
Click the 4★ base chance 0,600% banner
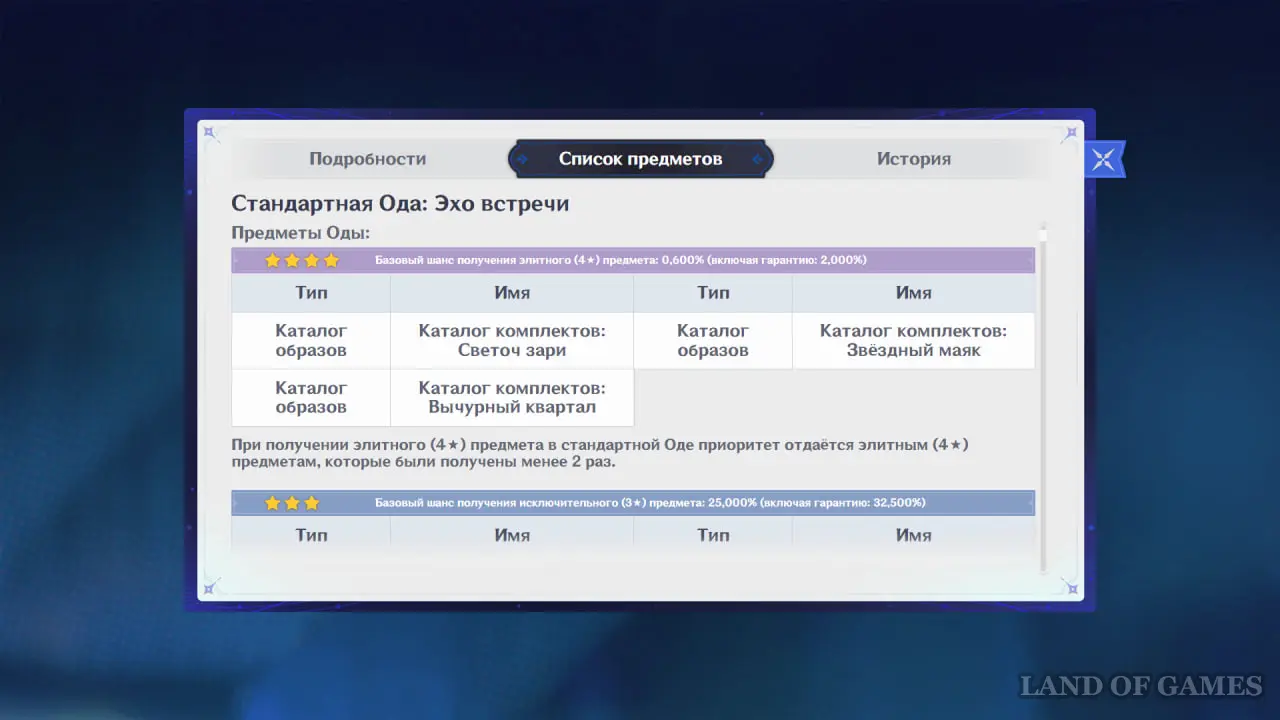(x=620, y=260)
